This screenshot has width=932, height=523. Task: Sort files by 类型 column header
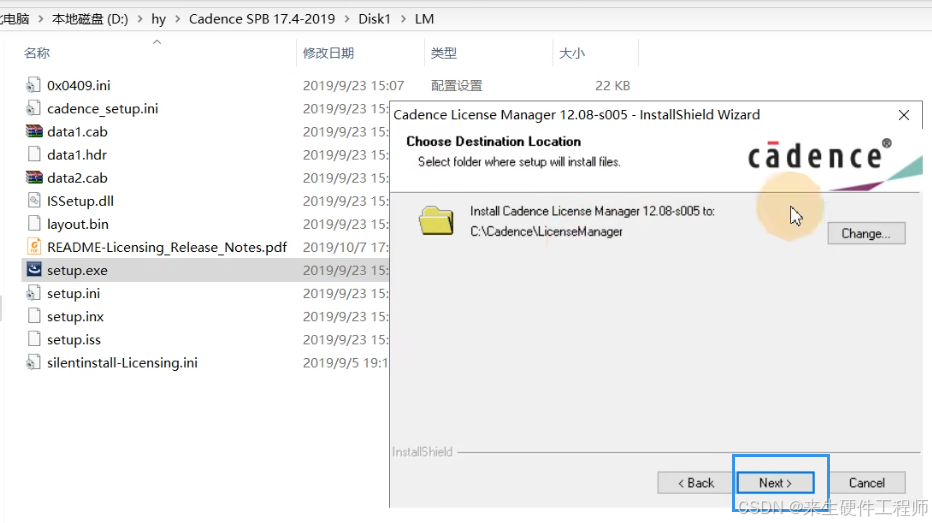[x=443, y=53]
